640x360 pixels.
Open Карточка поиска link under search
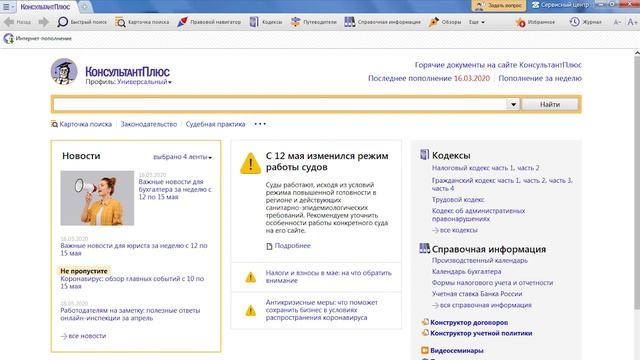pyautogui.click(x=81, y=124)
